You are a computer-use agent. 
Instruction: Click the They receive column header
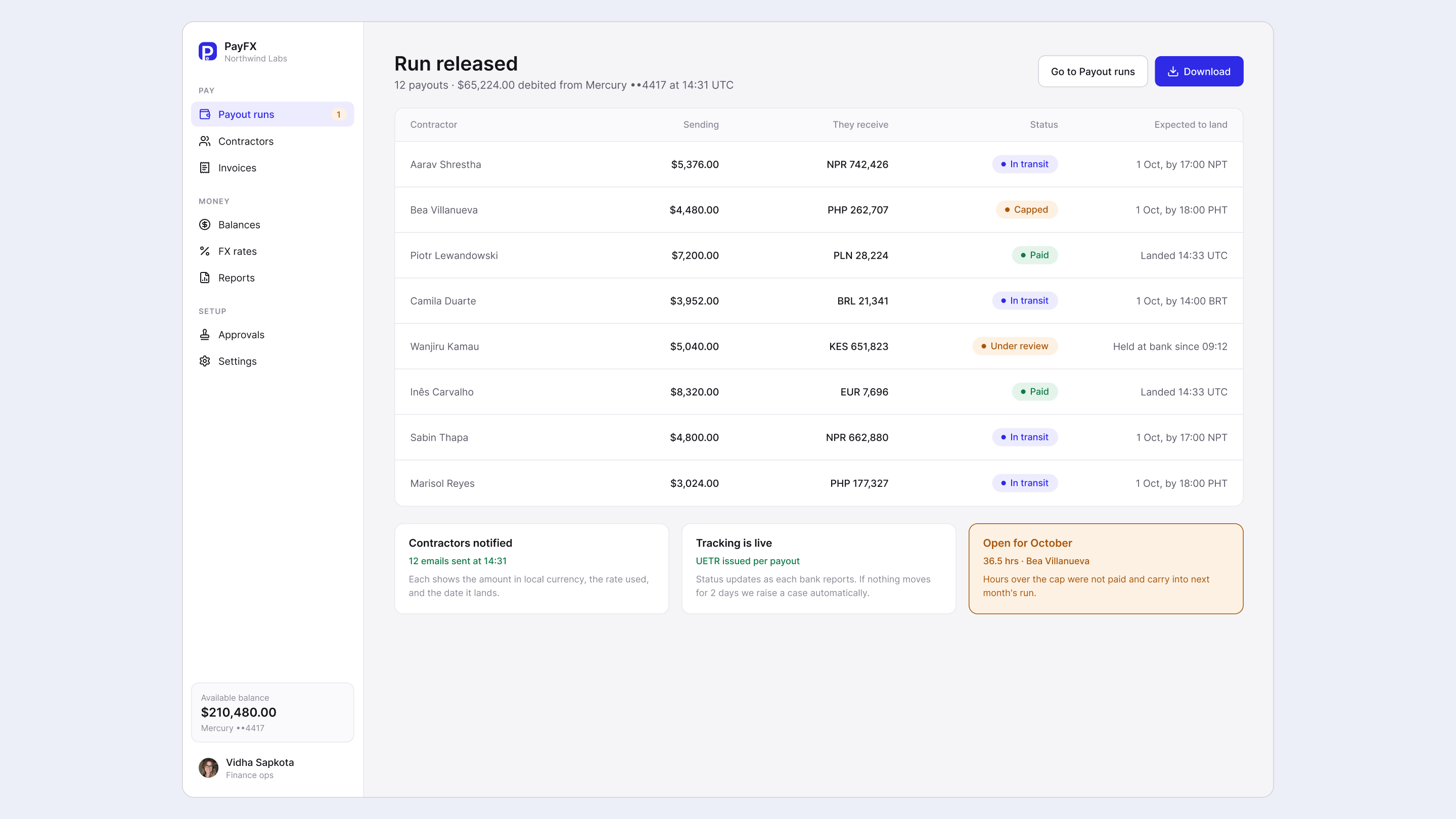coord(860,124)
